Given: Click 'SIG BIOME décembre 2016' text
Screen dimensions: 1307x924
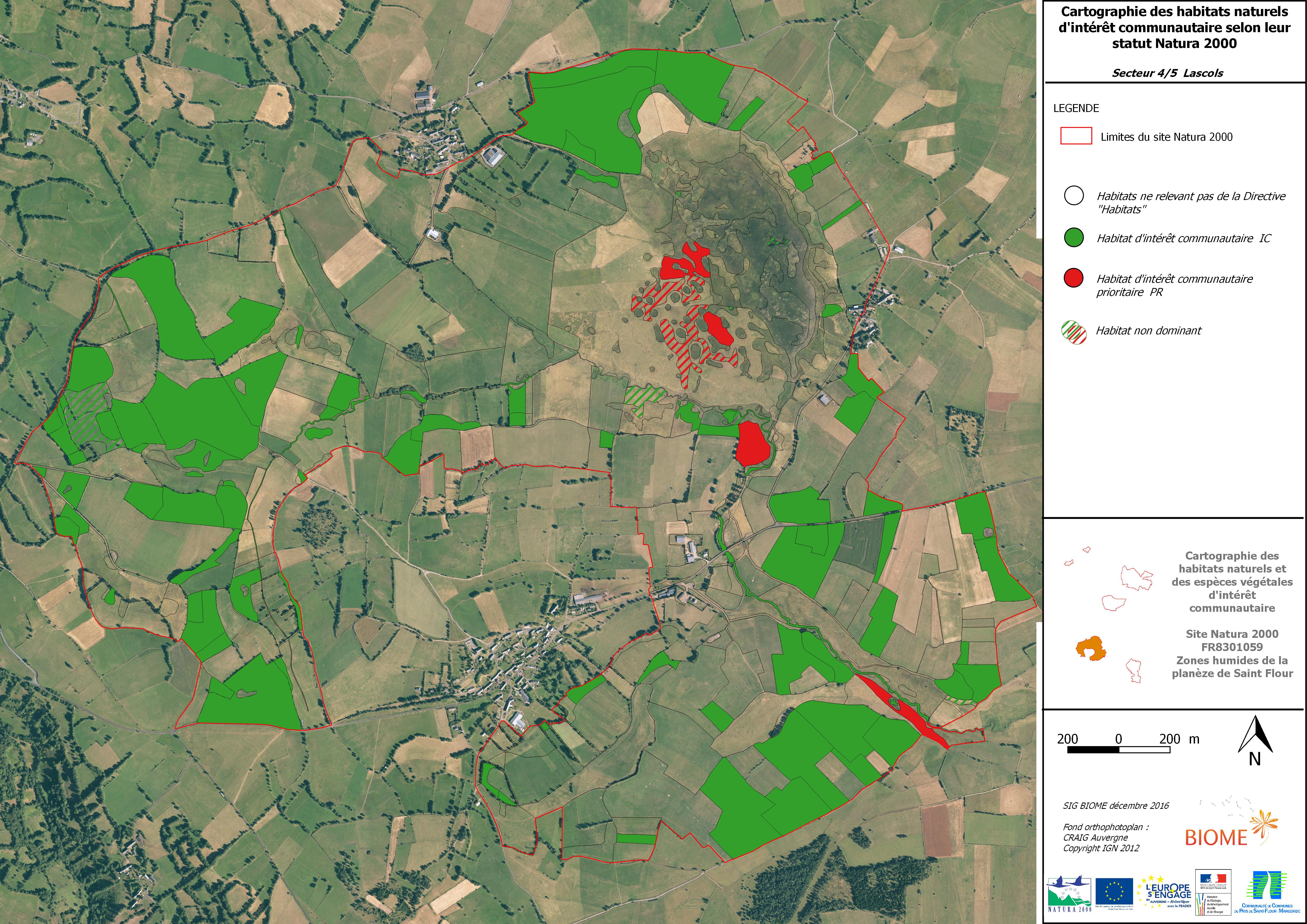Looking at the screenshot, I should [x=1116, y=806].
